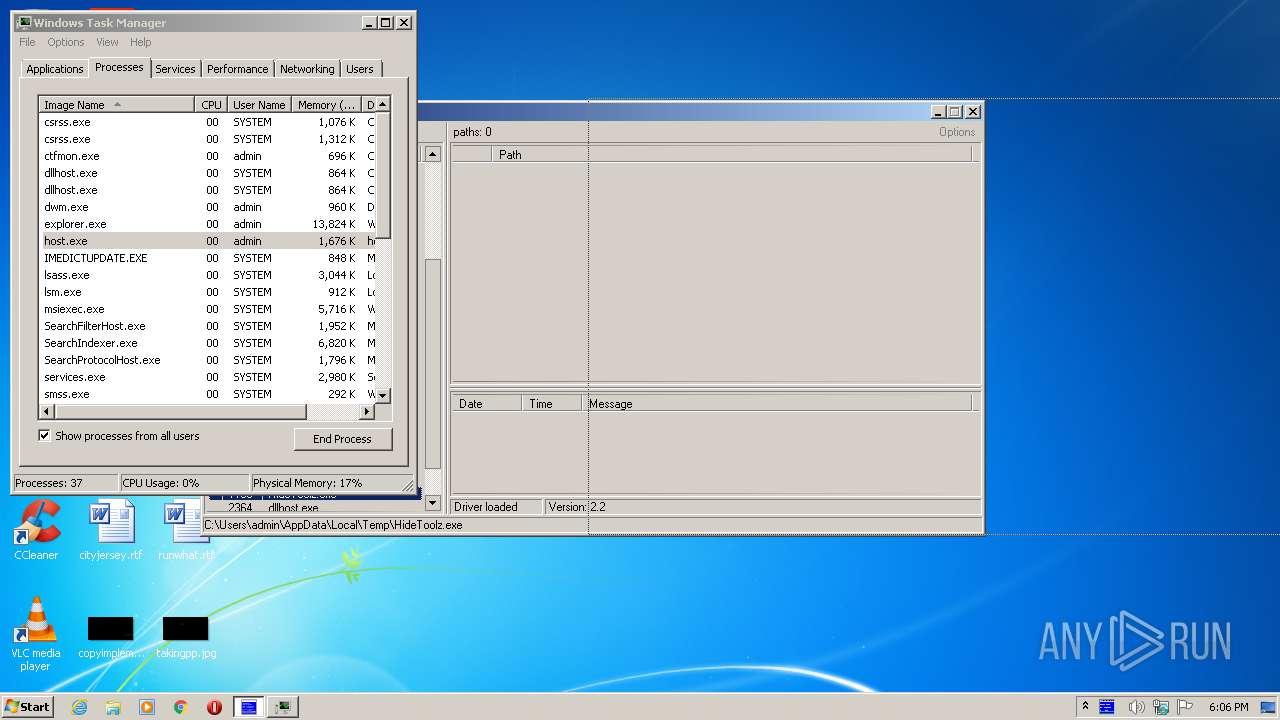The image size is (1280, 720).
Task: Click the Message column header in HideToolz
Action: (x=777, y=404)
